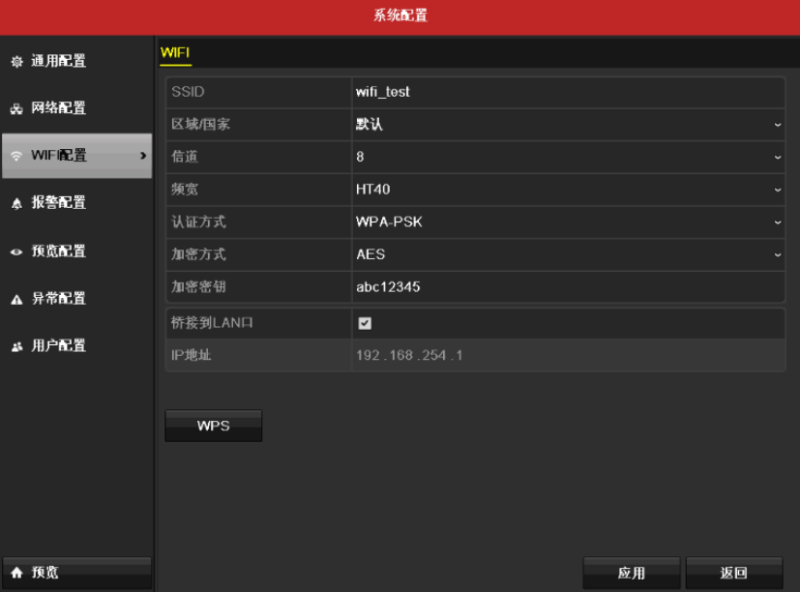
Task: Switch to the WIFI tab
Action: (178, 52)
